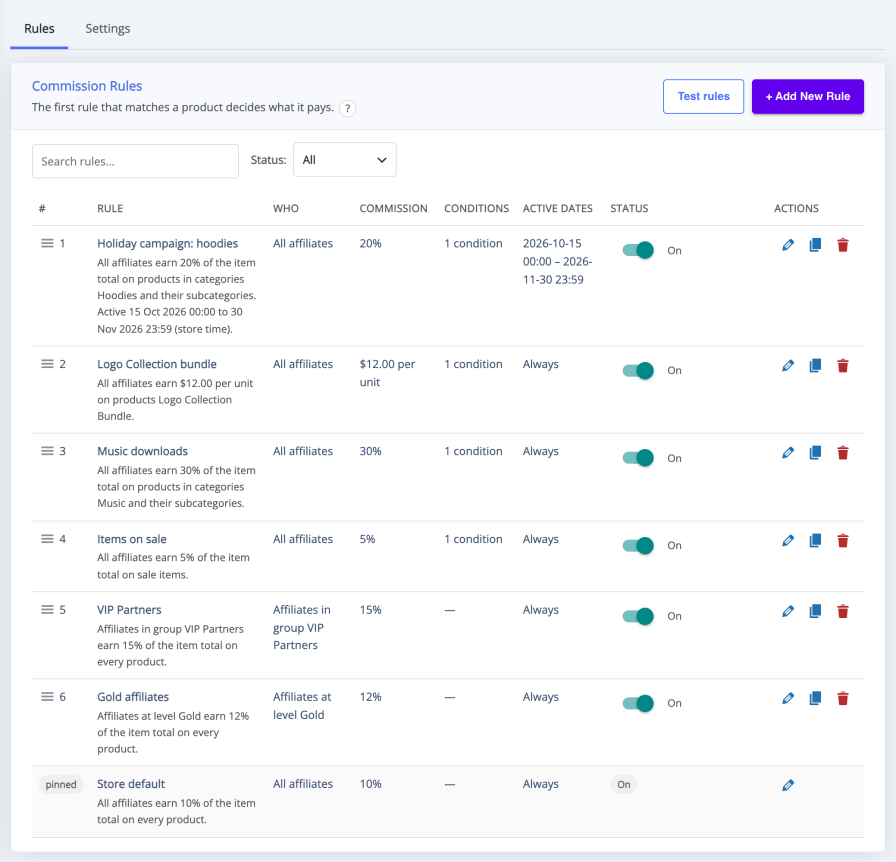
Task: Edit the Logo Collection bundle rule
Action: coord(788,366)
